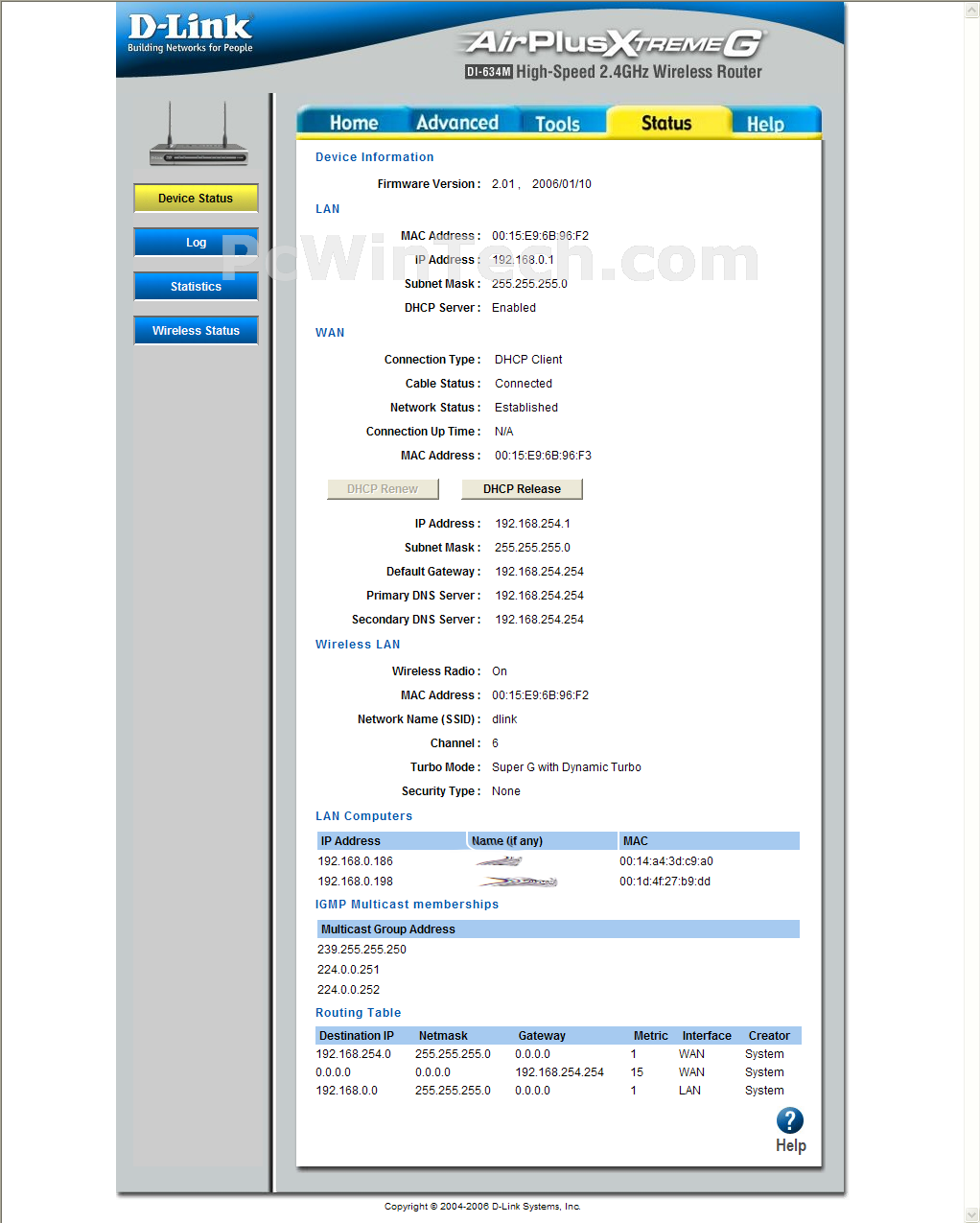
Task: Click the AirPlus Xtreme G logo
Action: click(612, 43)
